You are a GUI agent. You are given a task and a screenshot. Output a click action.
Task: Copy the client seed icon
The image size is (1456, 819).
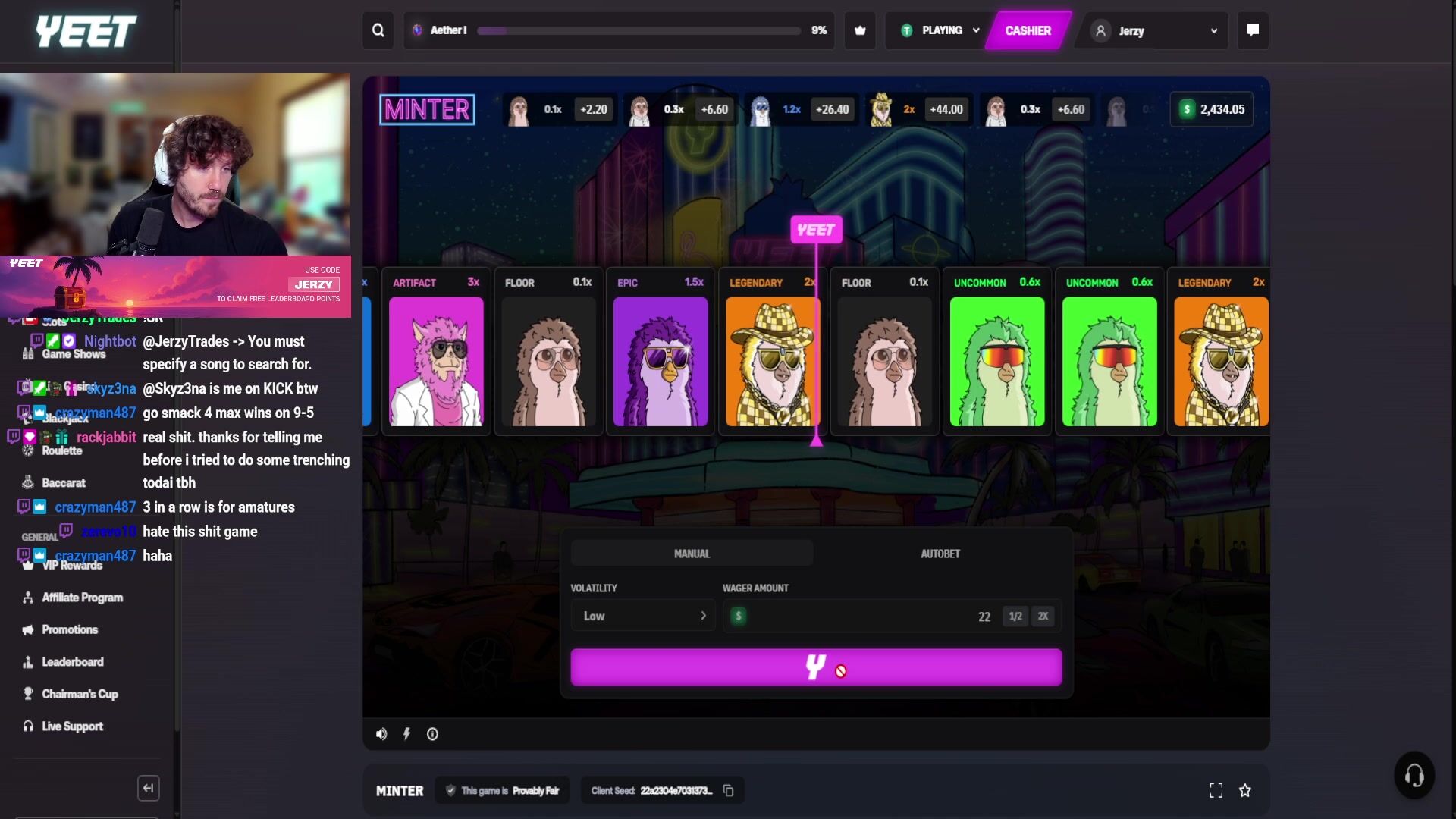(x=729, y=790)
